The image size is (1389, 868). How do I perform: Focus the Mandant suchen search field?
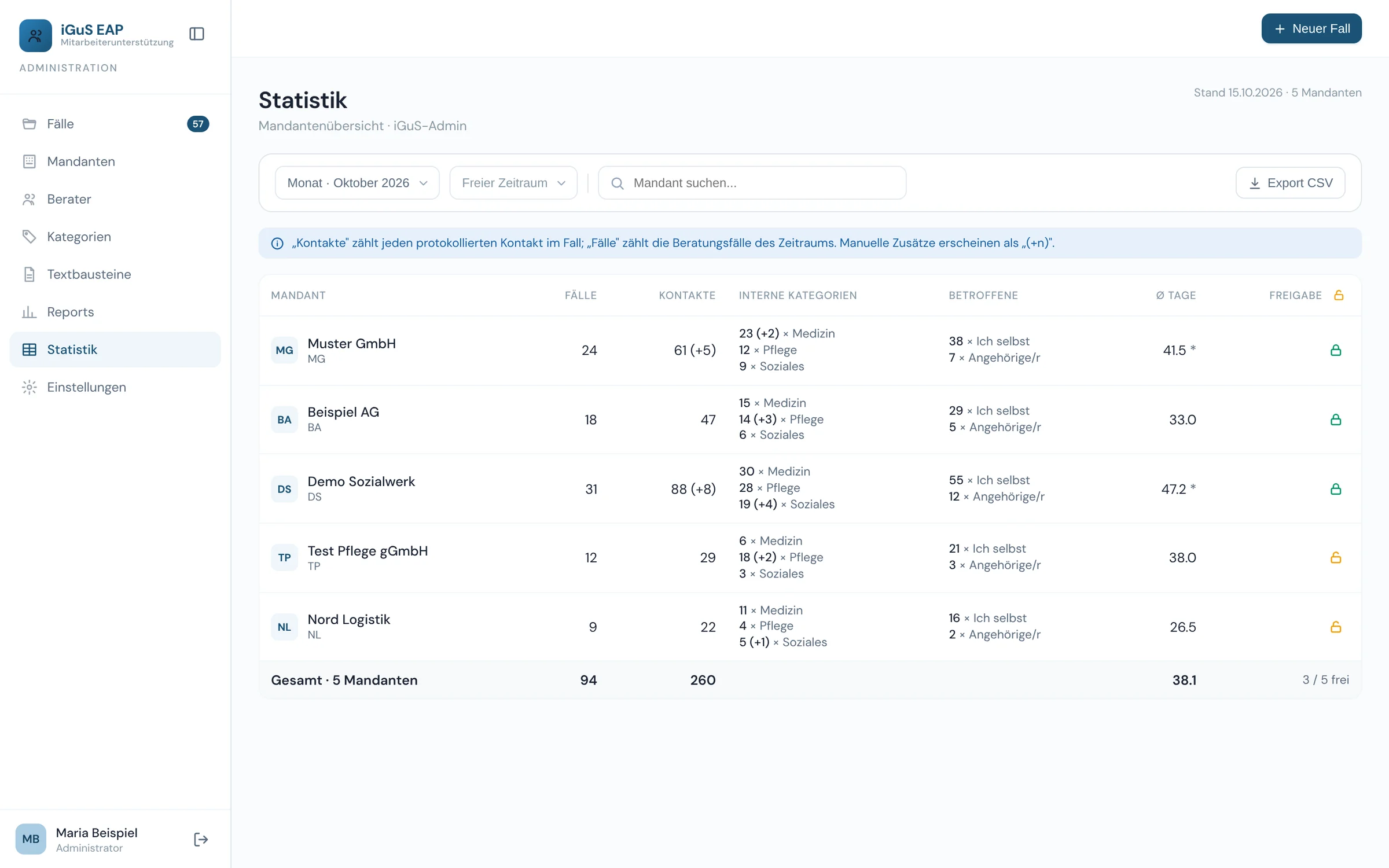[752, 183]
